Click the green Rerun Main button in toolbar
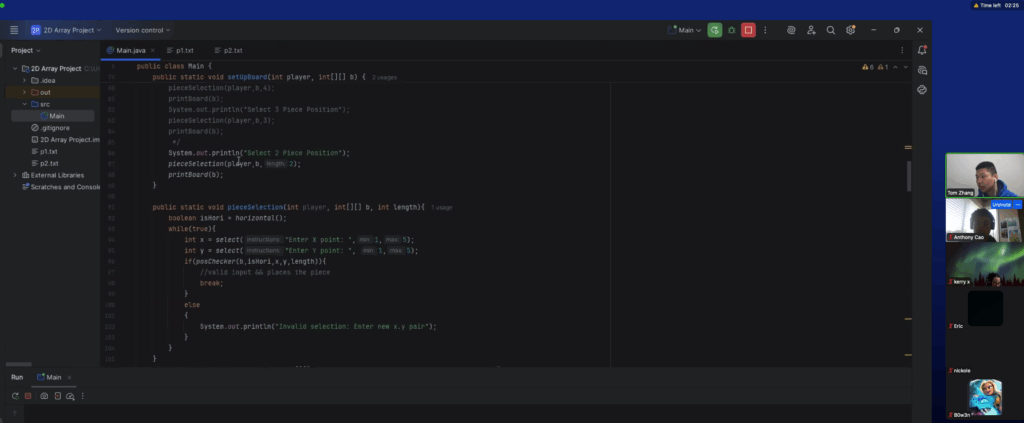This screenshot has height=423, width=1024. point(715,30)
